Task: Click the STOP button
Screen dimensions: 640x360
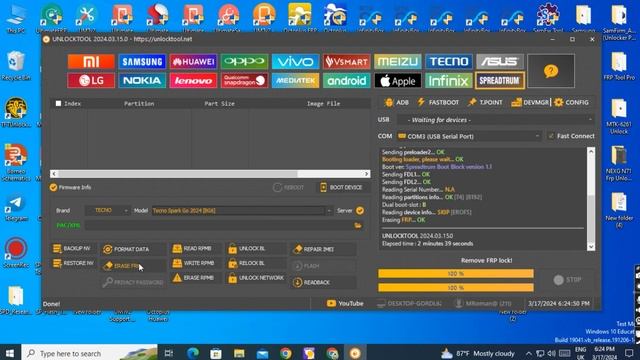Action: [568, 280]
